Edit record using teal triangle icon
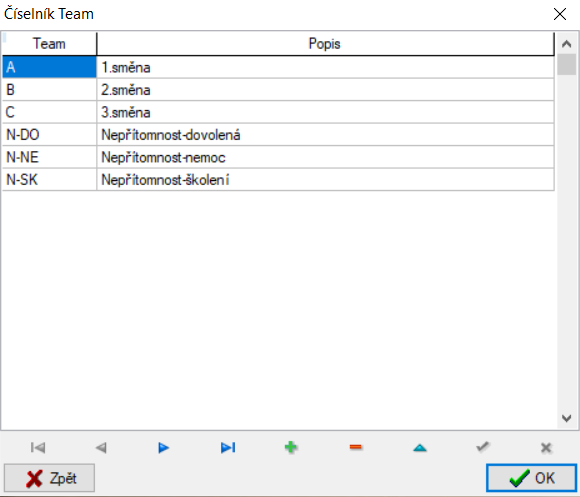 point(420,448)
